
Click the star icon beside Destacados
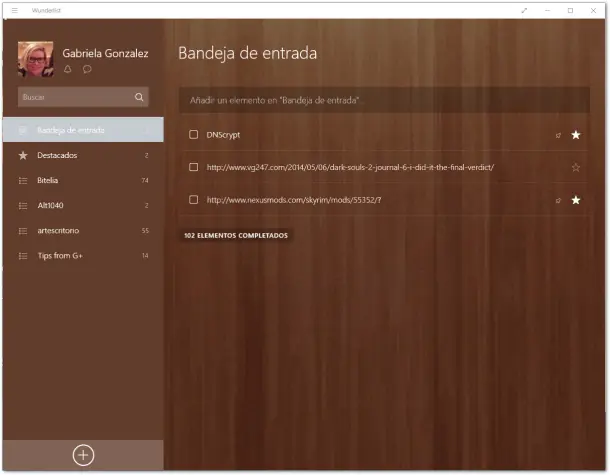[23, 155]
